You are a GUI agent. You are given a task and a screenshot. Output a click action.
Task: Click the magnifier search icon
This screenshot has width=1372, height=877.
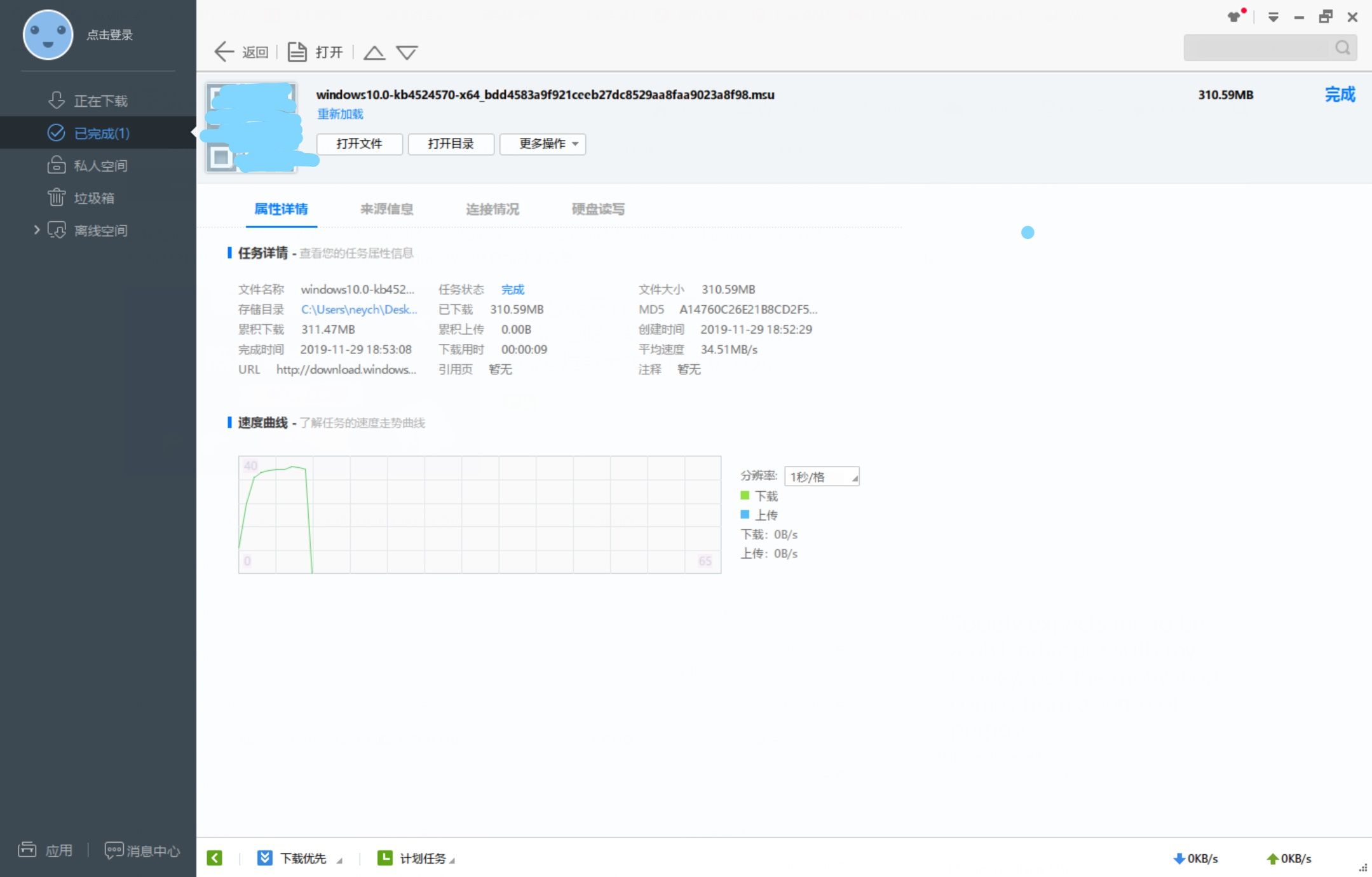tap(1342, 48)
